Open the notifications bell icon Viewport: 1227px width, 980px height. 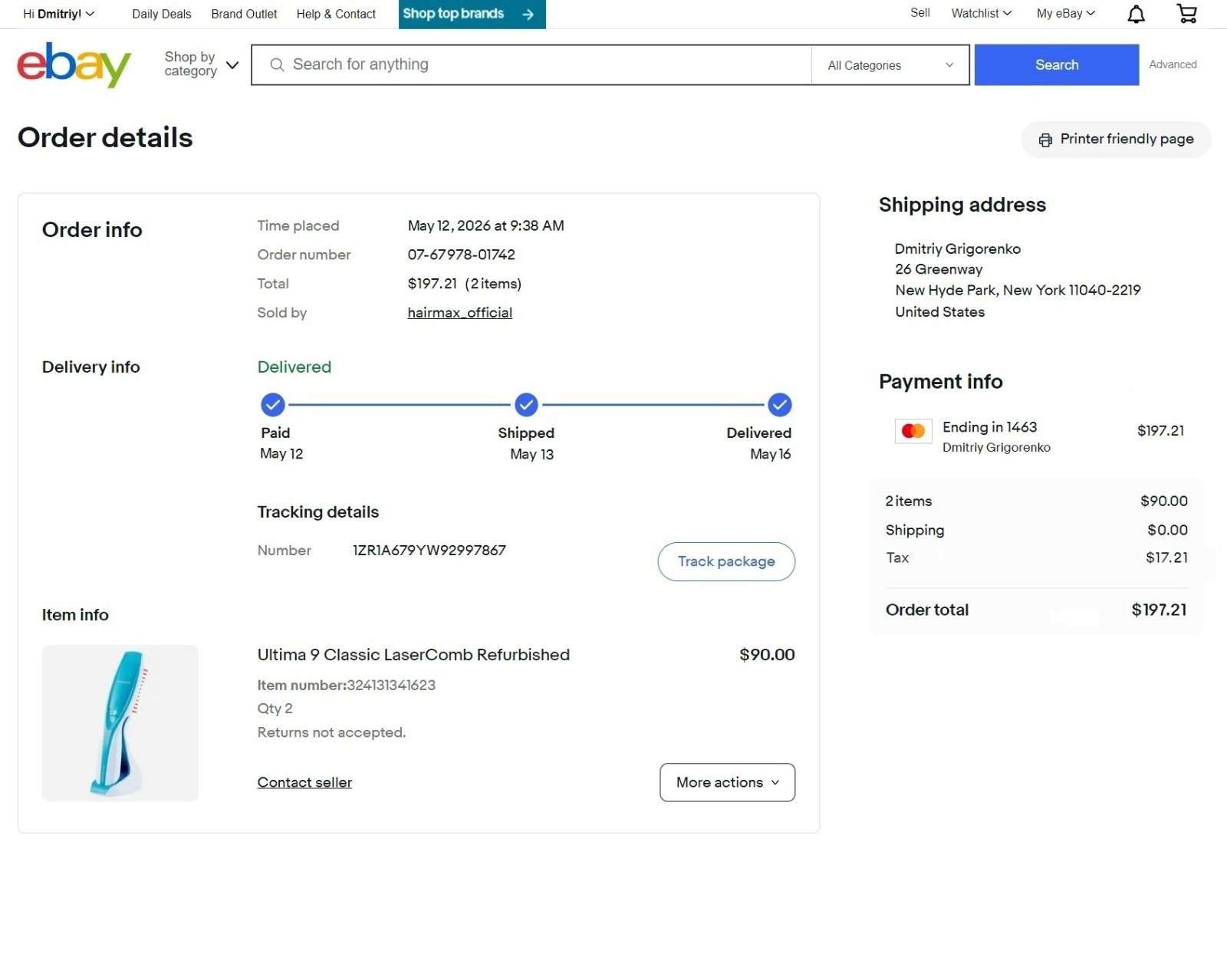(1136, 14)
